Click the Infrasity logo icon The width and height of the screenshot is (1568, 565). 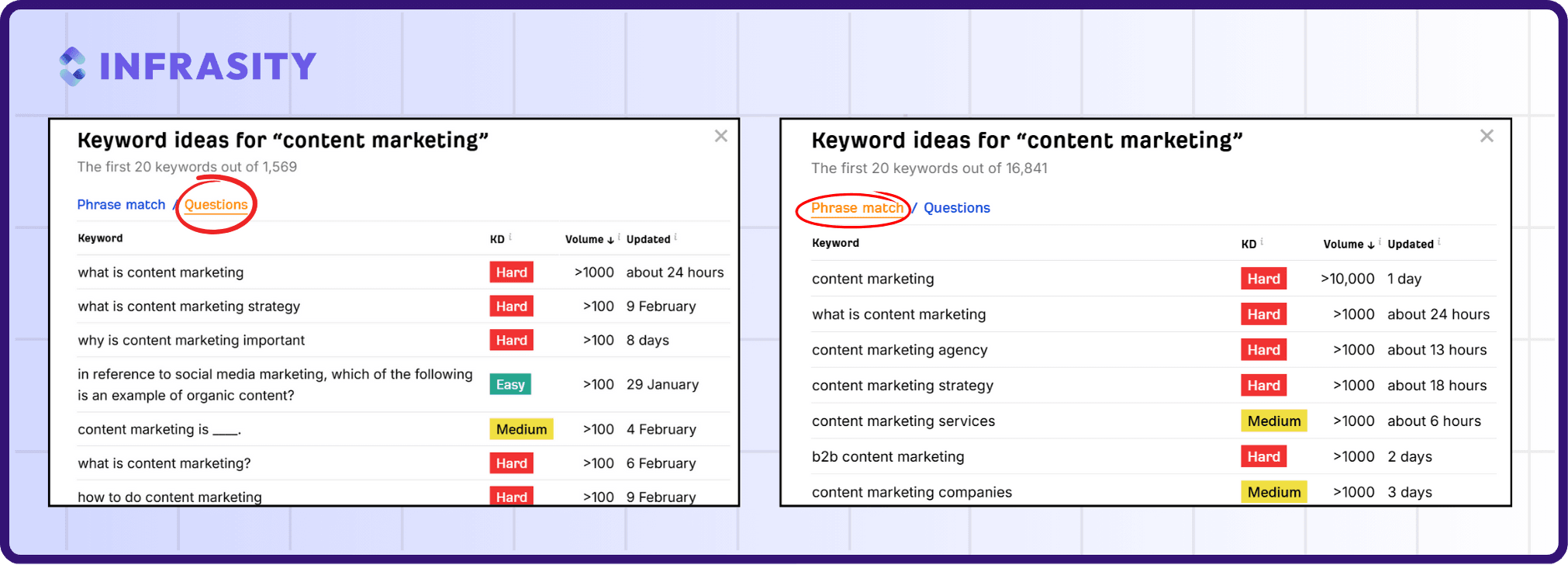73,67
